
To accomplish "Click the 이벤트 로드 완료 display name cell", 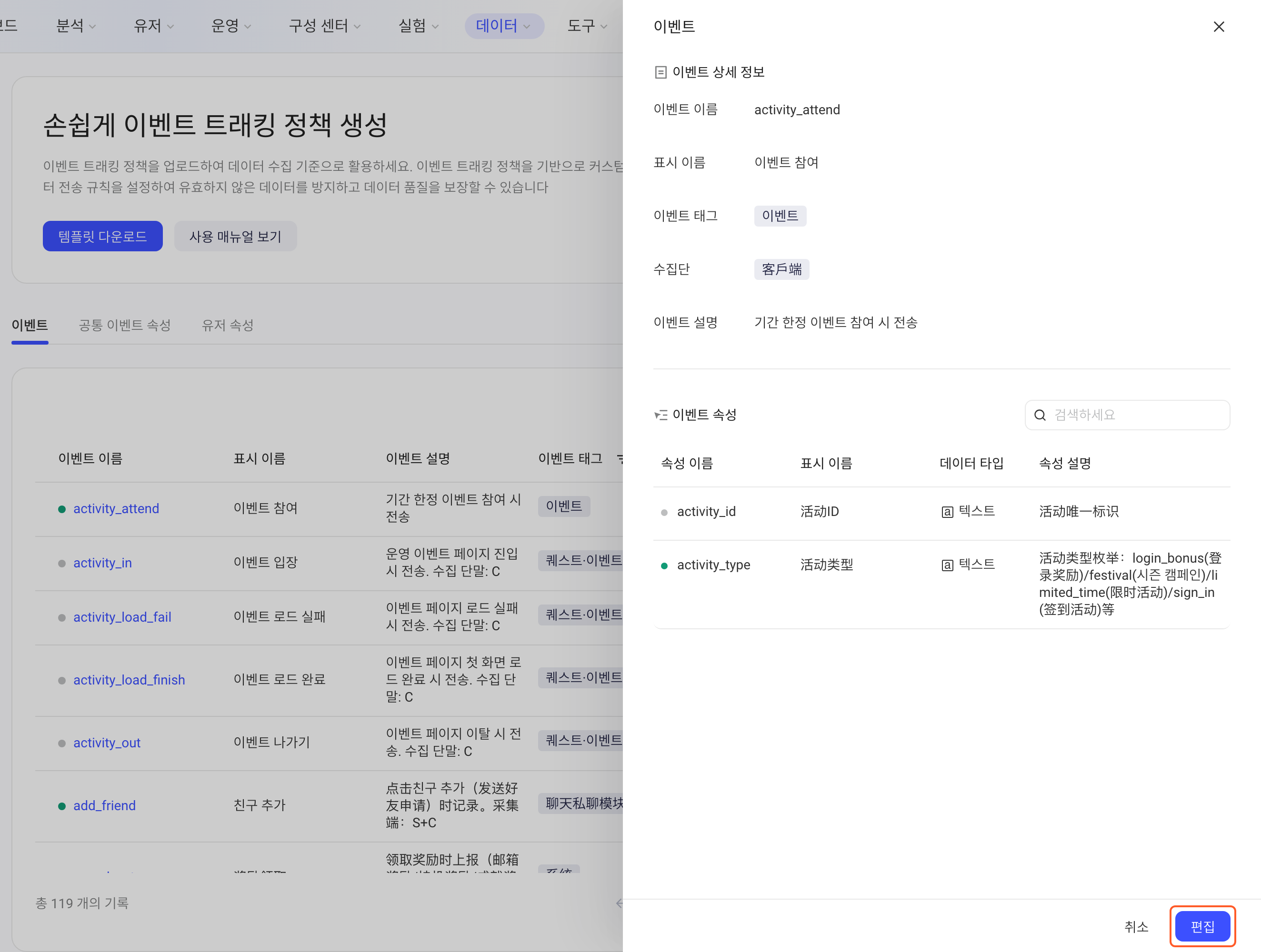I will click(280, 680).
